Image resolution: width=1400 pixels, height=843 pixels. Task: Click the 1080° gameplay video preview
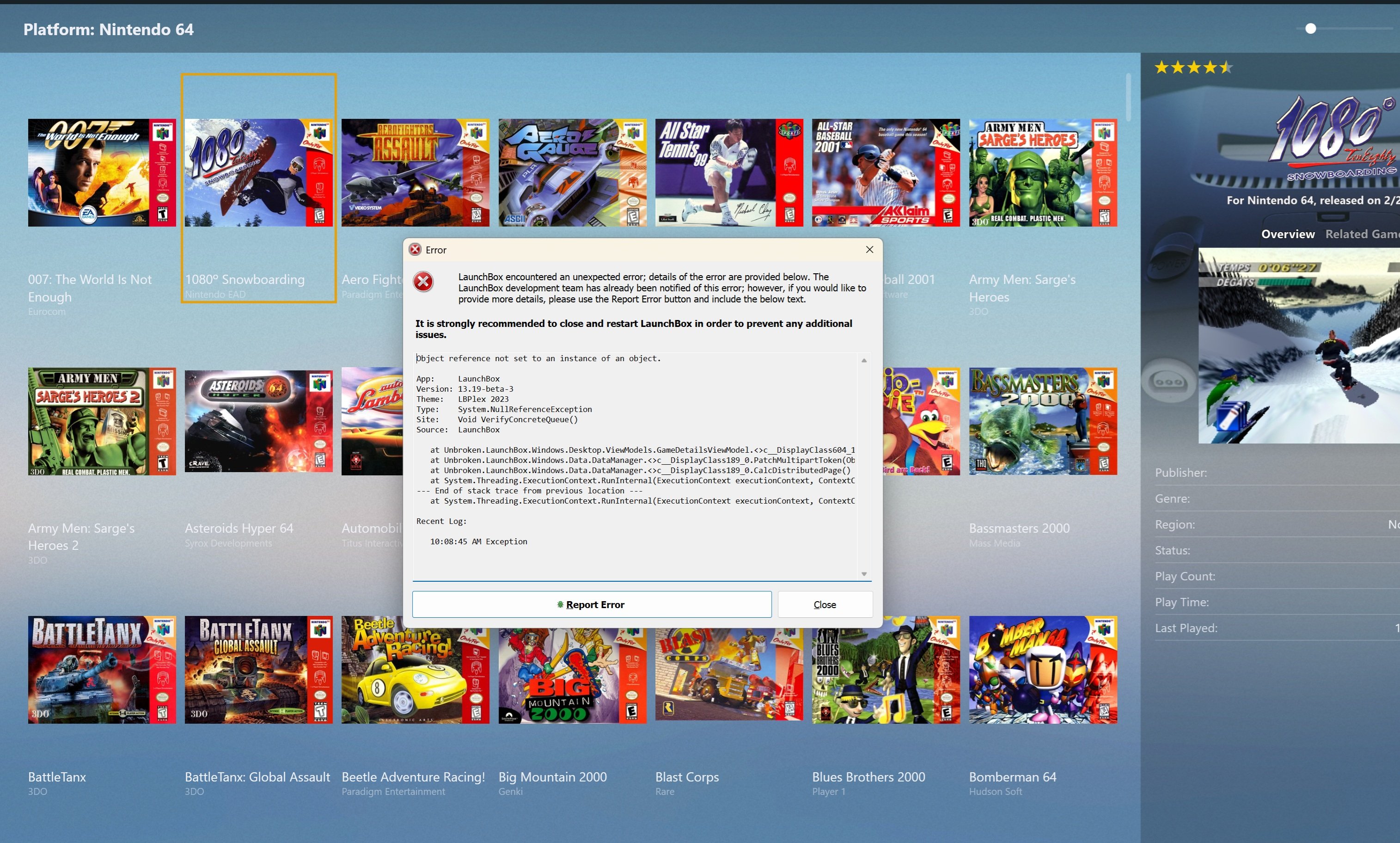click(1299, 345)
